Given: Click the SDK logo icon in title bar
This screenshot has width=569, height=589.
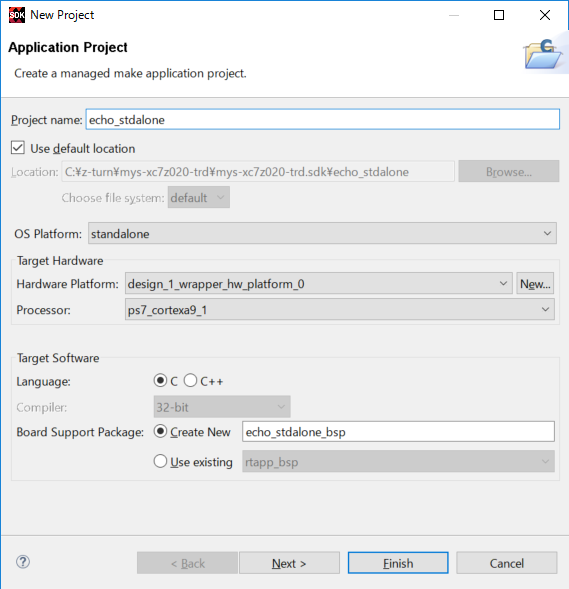Looking at the screenshot, I should [x=17, y=15].
